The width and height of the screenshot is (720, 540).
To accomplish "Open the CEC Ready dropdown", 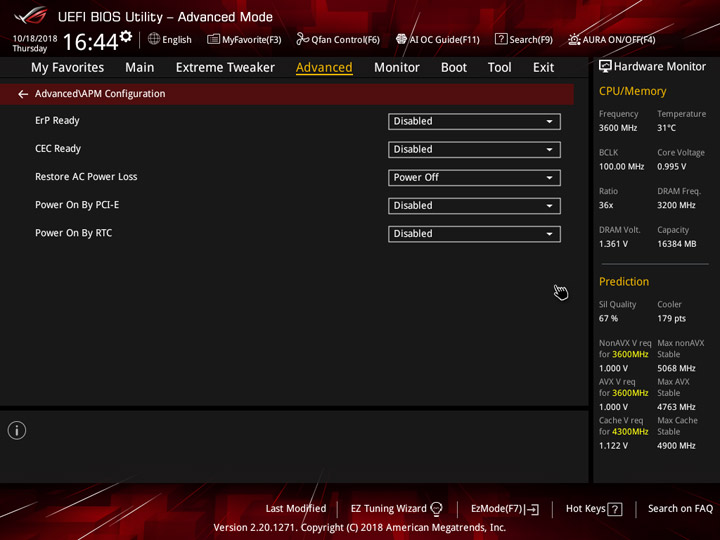I will pos(474,150).
